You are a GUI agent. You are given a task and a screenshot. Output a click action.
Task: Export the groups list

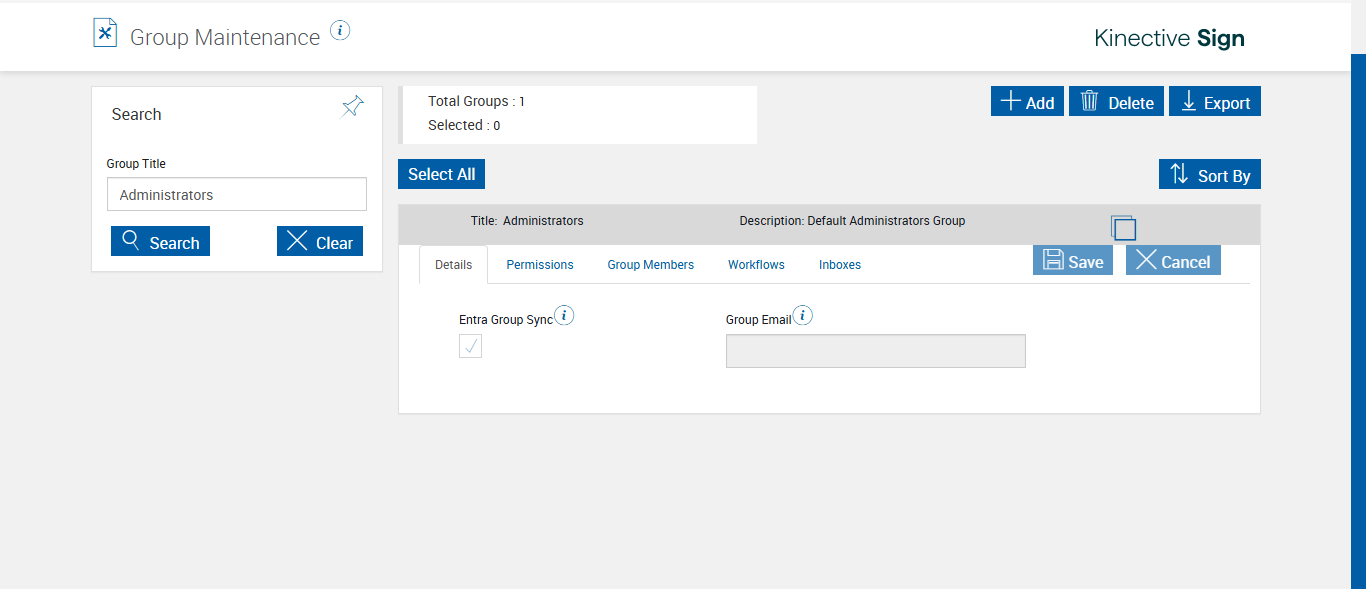[1215, 102]
